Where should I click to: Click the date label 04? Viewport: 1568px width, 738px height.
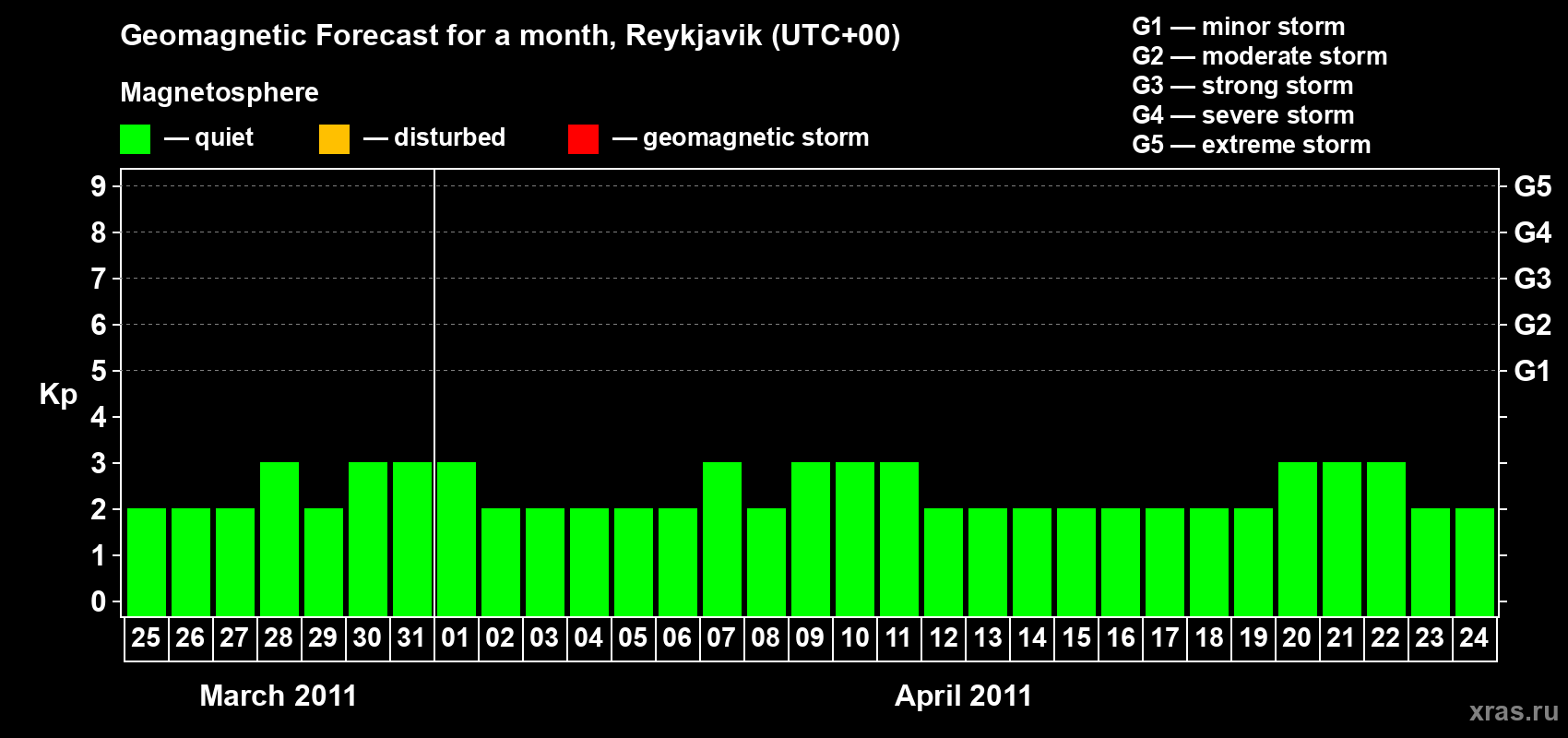point(588,637)
